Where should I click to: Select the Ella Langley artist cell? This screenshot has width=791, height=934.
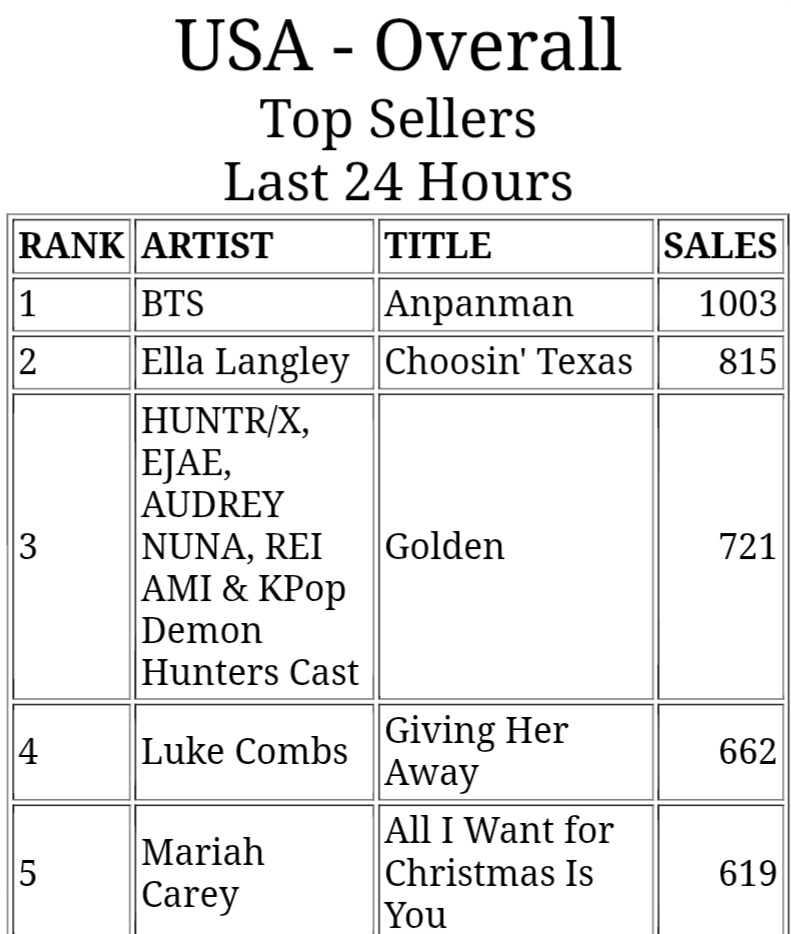tap(245, 362)
